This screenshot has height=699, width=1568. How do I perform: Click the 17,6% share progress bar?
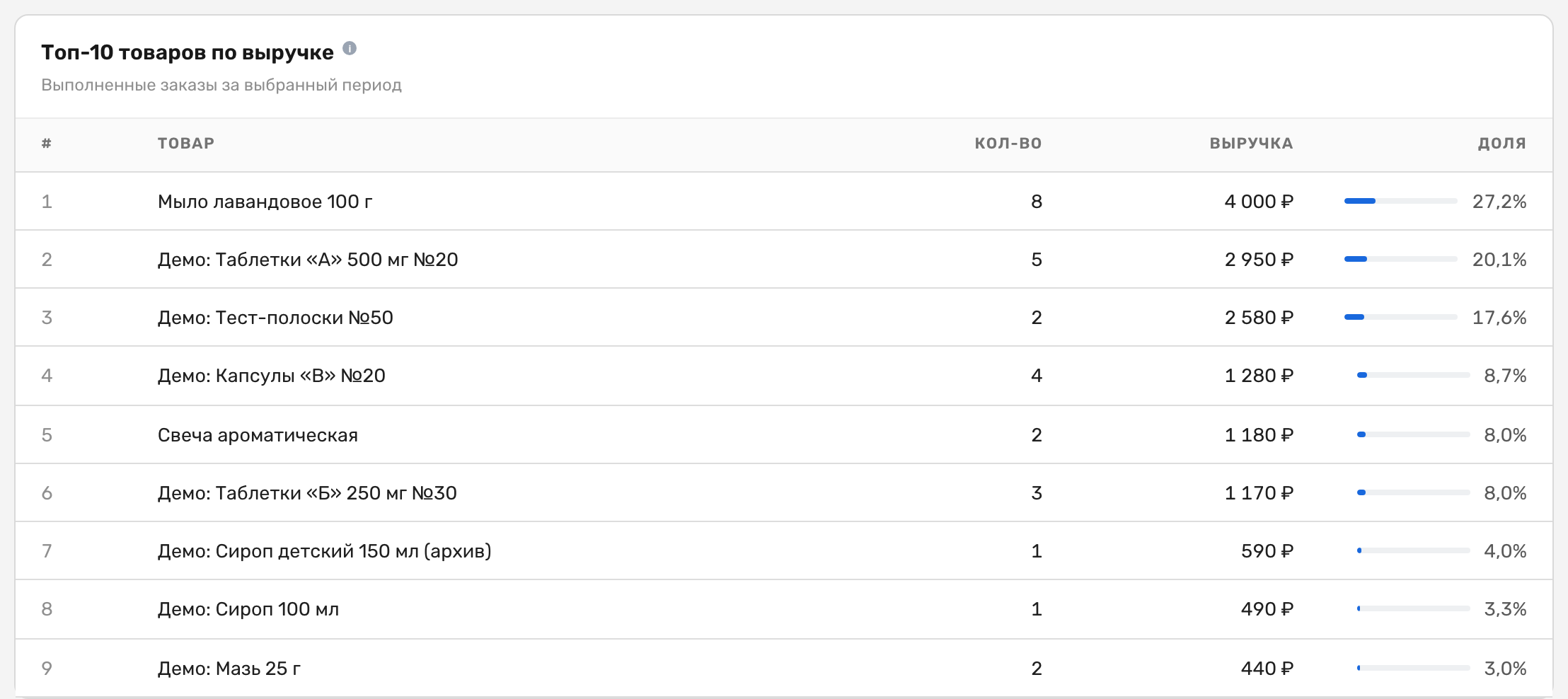(x=1400, y=318)
